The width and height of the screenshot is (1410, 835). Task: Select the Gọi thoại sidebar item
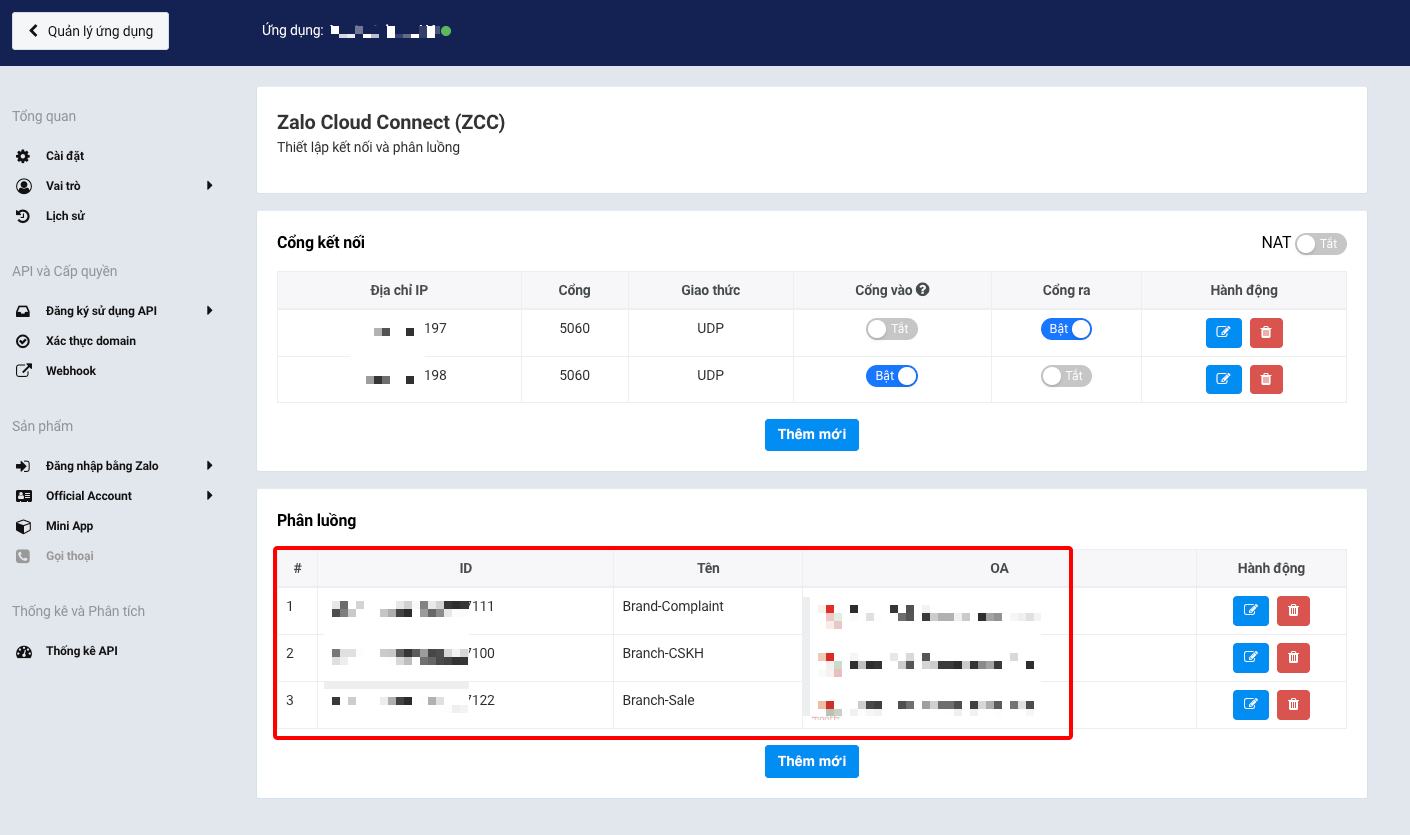(x=70, y=556)
